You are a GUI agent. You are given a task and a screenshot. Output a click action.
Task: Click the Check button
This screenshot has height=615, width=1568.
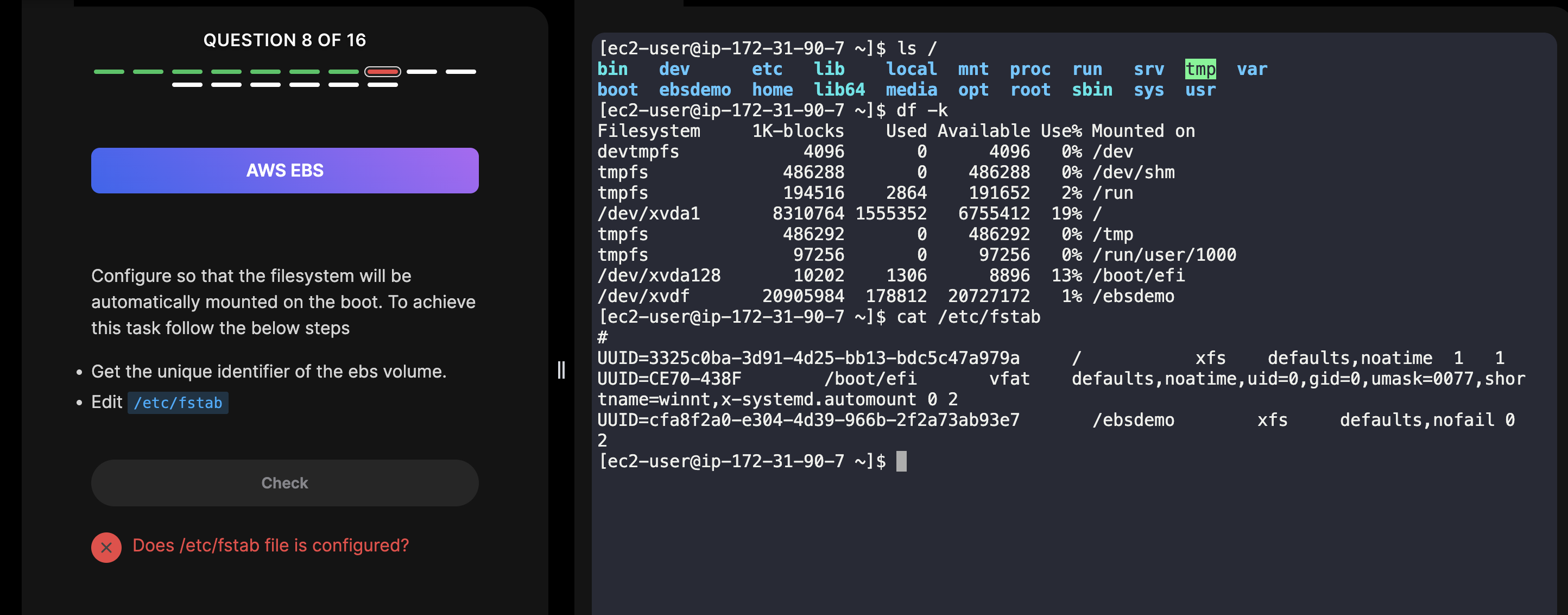coord(285,483)
